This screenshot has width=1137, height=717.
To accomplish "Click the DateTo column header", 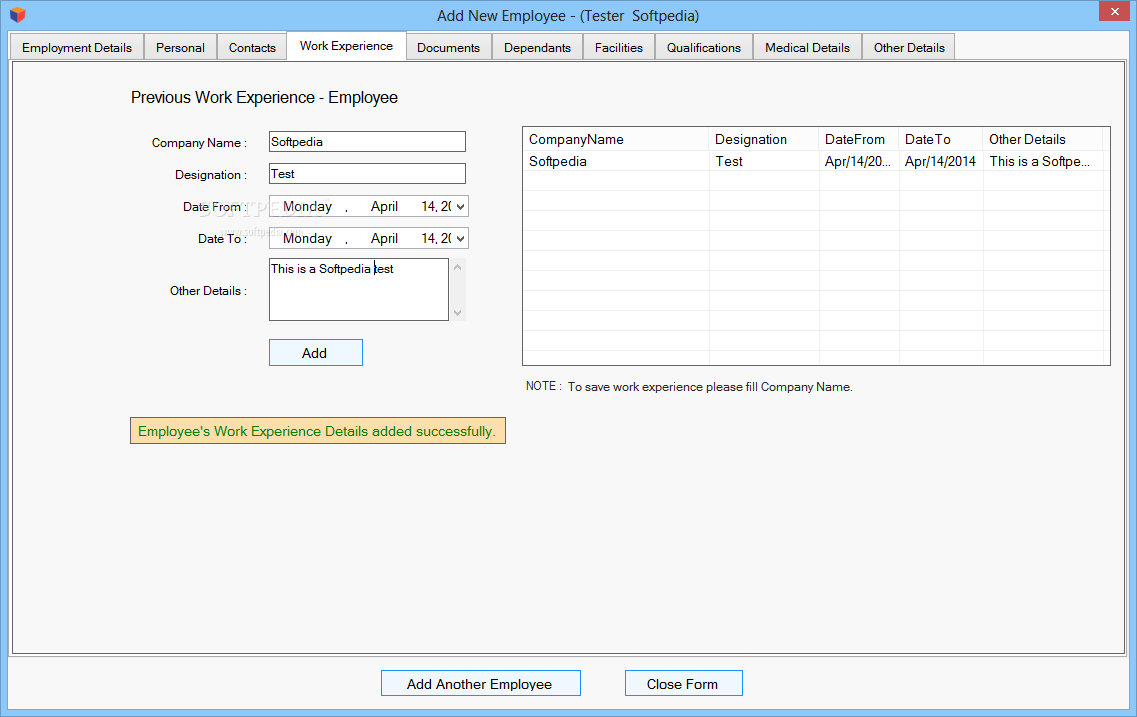I will 940,139.
